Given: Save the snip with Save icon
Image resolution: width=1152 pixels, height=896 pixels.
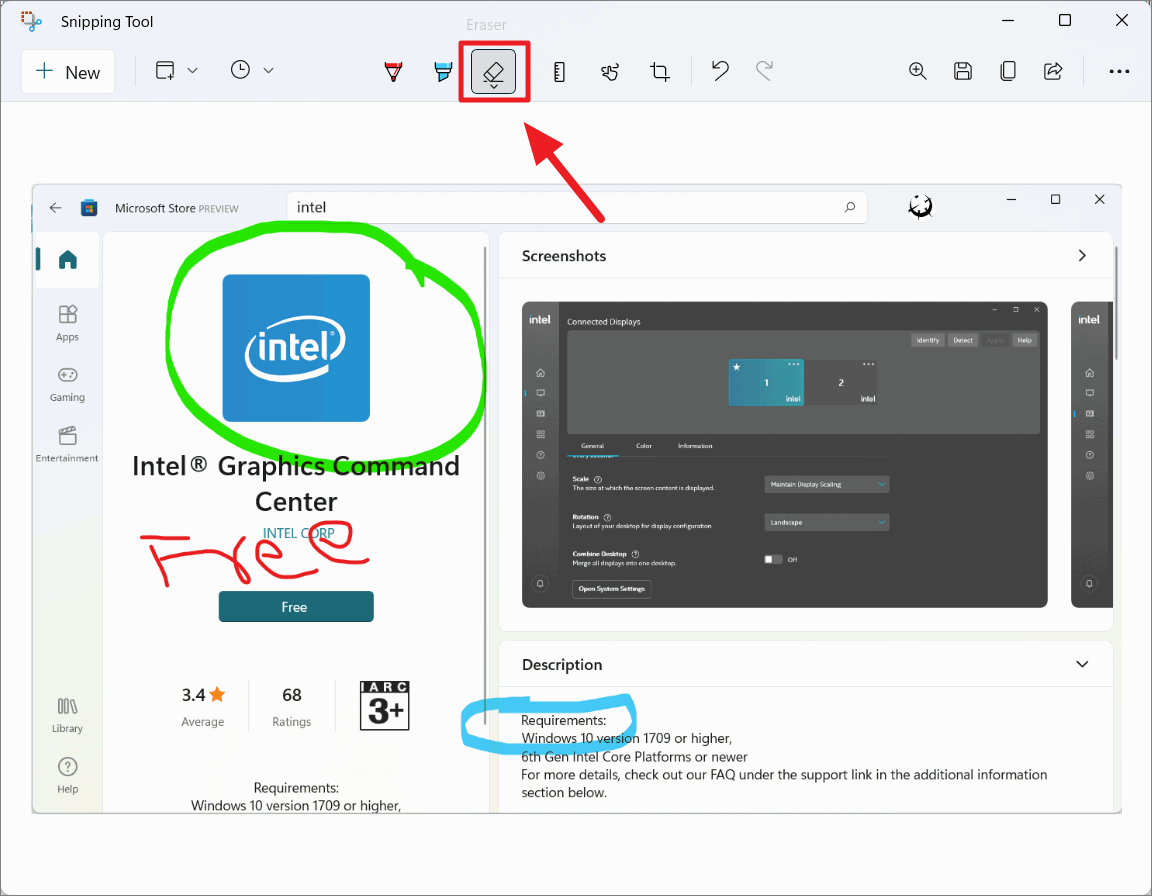Looking at the screenshot, I should pos(962,71).
